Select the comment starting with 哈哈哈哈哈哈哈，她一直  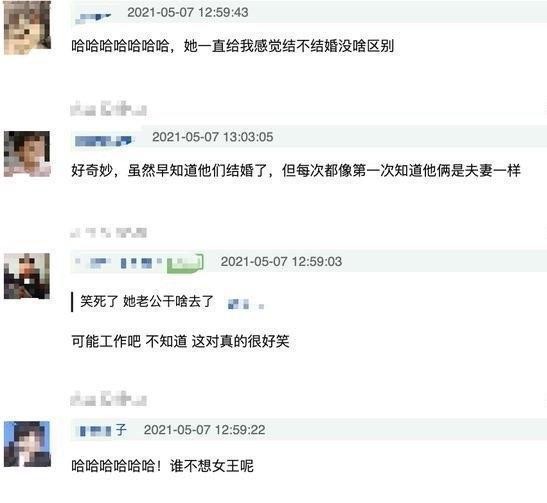click(x=233, y=46)
